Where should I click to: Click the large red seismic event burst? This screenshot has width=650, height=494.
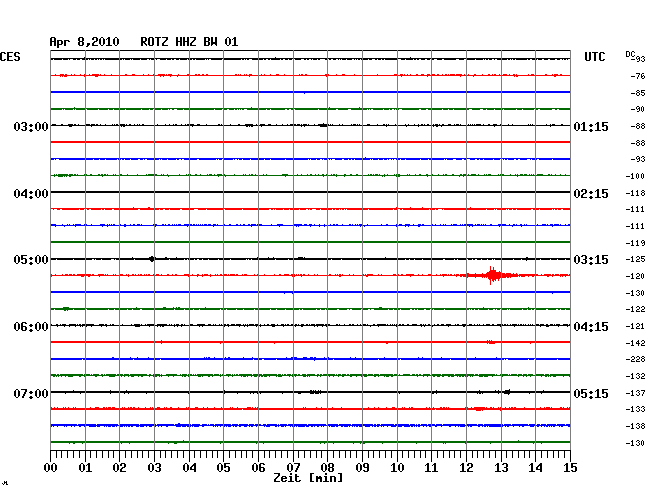pyautogui.click(x=492, y=275)
